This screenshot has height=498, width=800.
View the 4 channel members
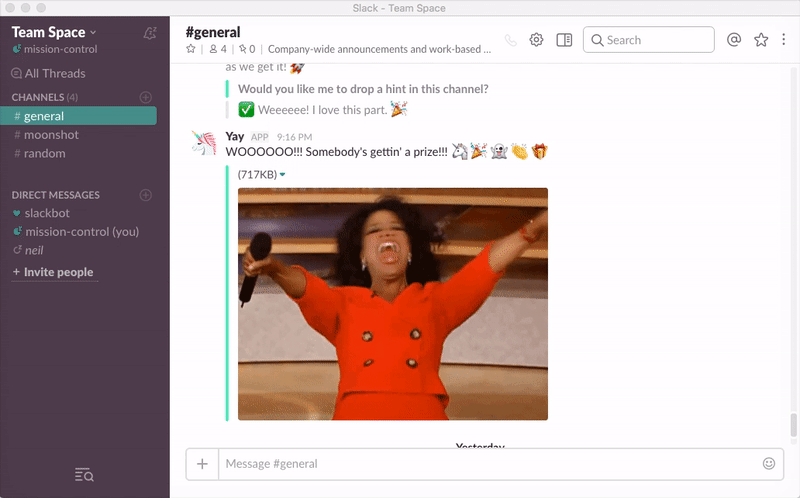(218, 49)
